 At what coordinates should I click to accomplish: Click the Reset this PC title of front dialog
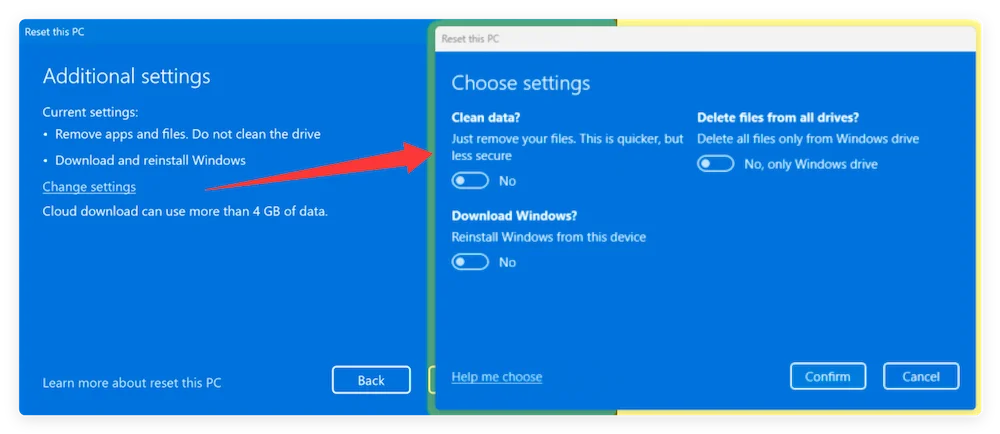(x=470, y=39)
